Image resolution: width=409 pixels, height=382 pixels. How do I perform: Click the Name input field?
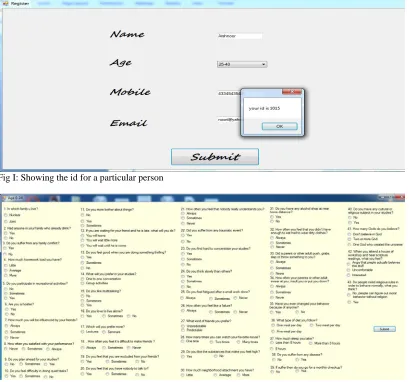[239, 36]
